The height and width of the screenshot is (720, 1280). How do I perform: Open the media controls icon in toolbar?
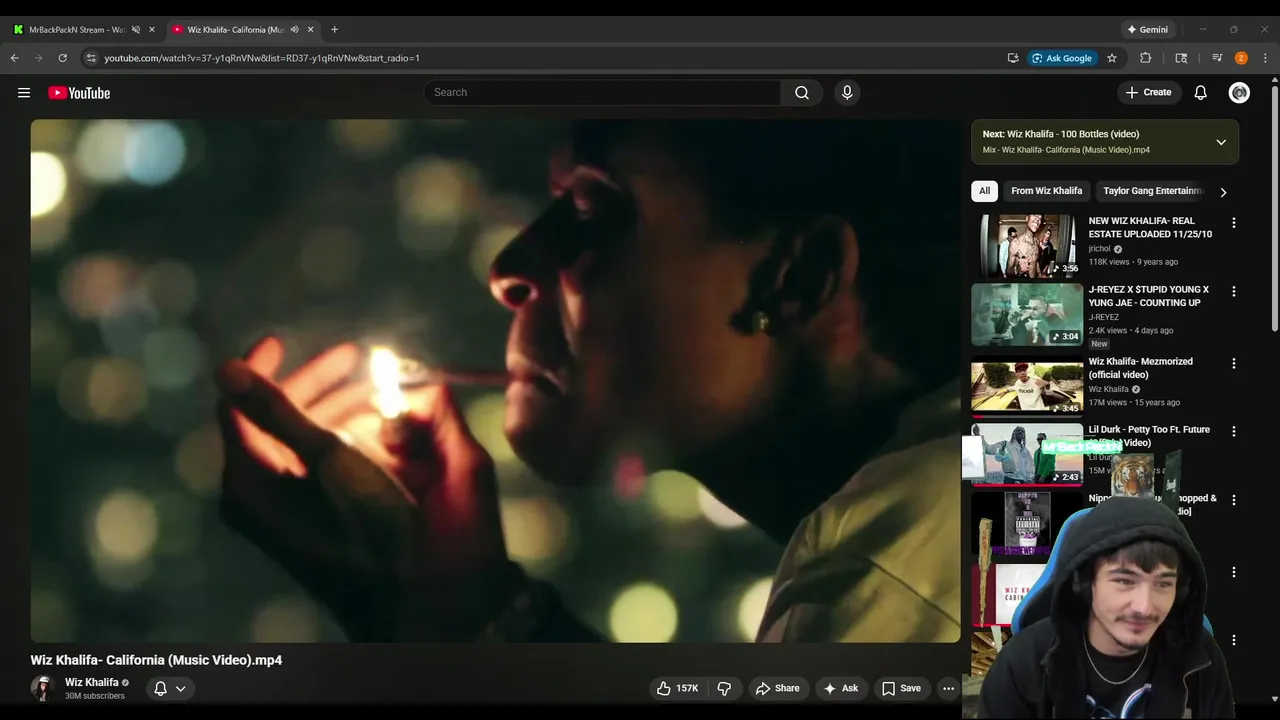1217,58
